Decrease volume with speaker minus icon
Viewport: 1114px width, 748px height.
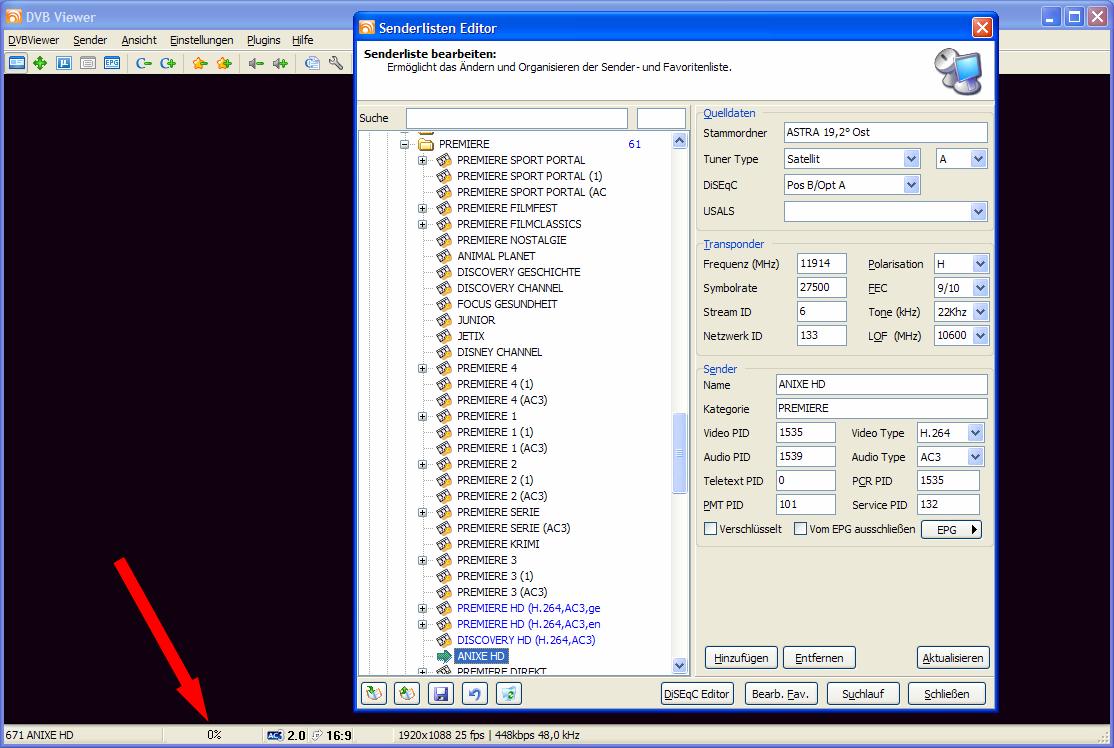pos(256,63)
